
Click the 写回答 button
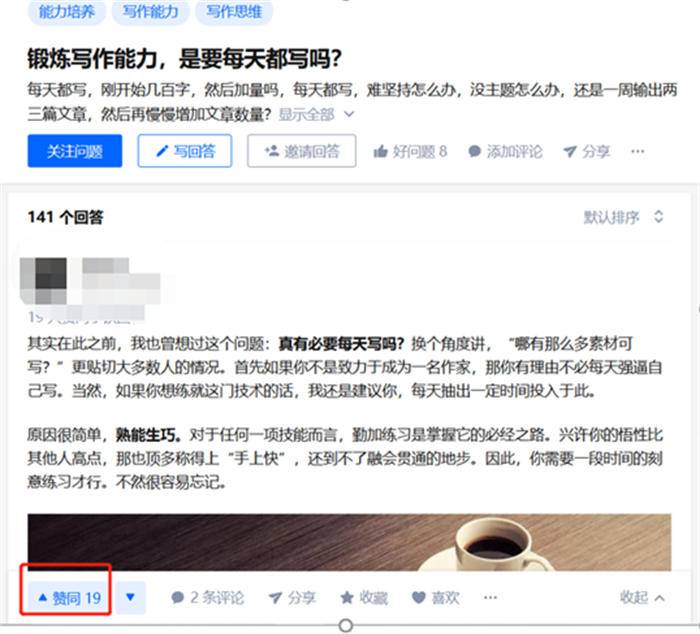(x=185, y=151)
